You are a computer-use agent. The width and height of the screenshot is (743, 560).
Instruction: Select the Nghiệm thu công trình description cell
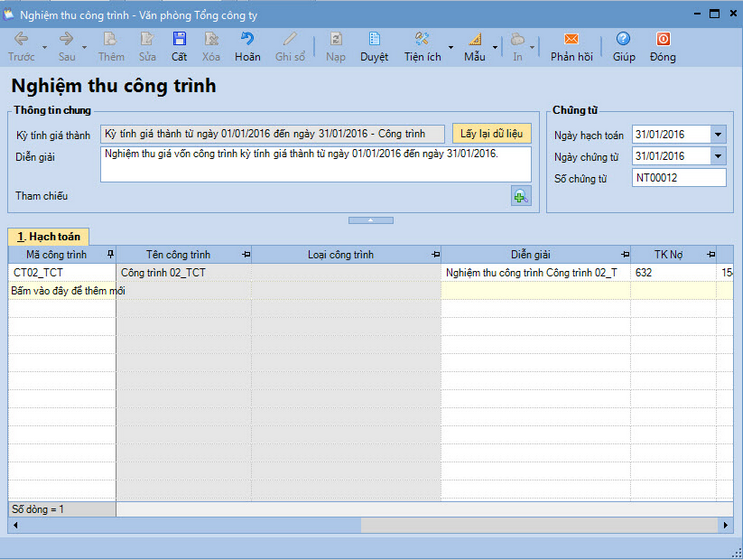point(535,272)
